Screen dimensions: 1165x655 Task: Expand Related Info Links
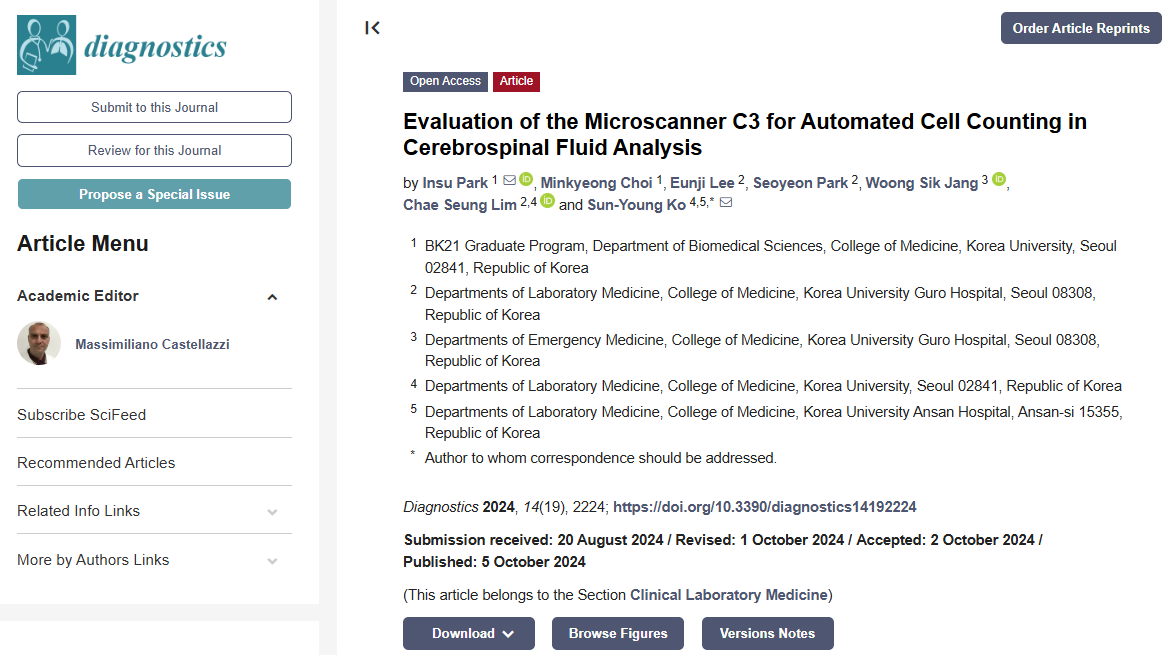[x=272, y=512]
